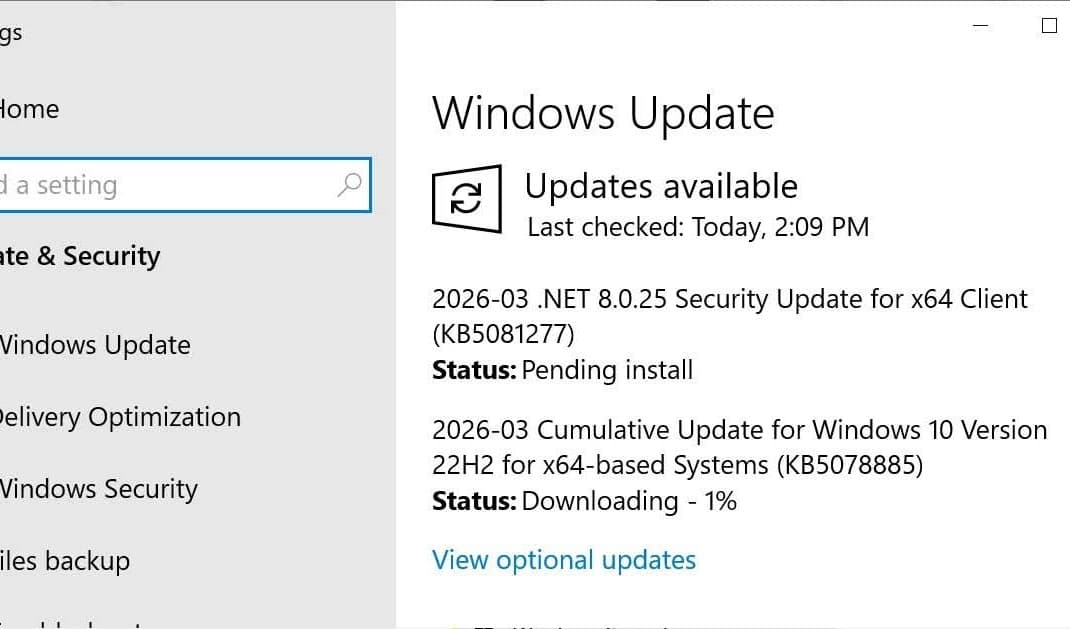Select Files backup in the sidebar

point(65,561)
